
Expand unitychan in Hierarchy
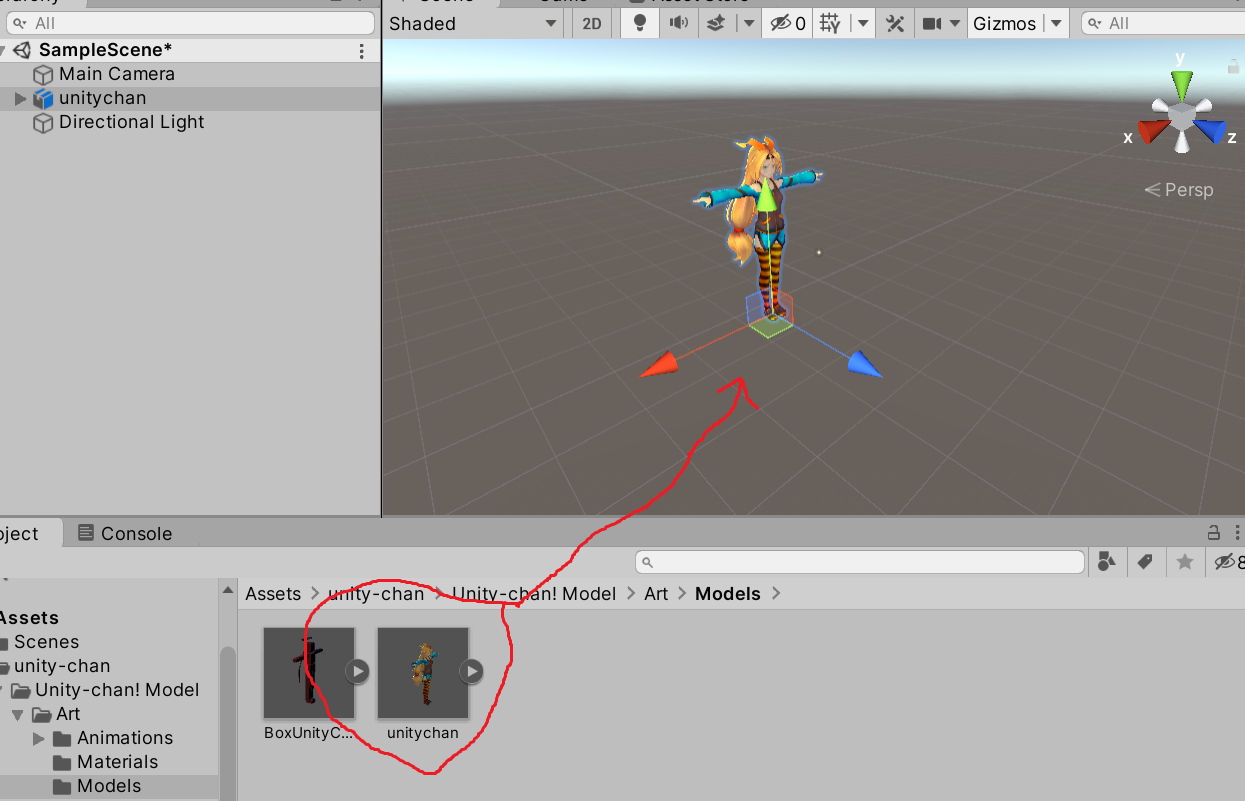20,98
